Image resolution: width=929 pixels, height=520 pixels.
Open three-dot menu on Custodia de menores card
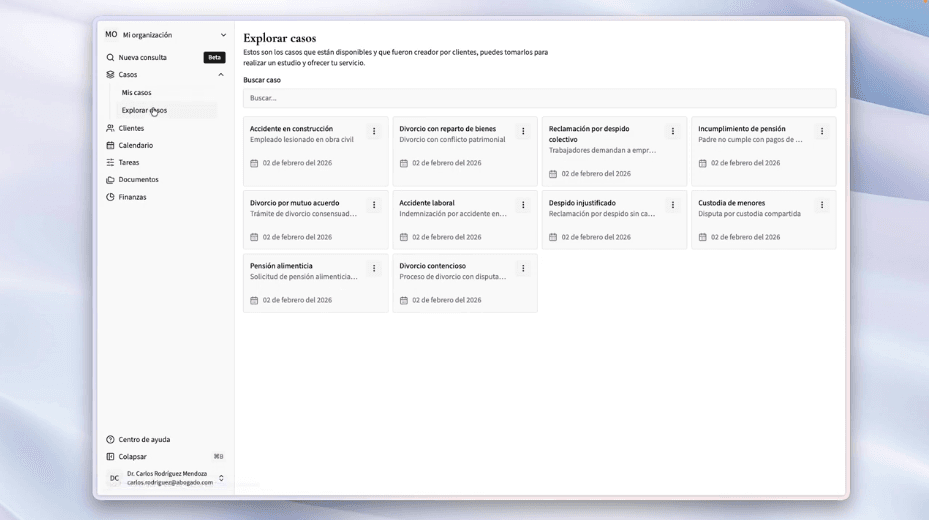[x=822, y=205]
